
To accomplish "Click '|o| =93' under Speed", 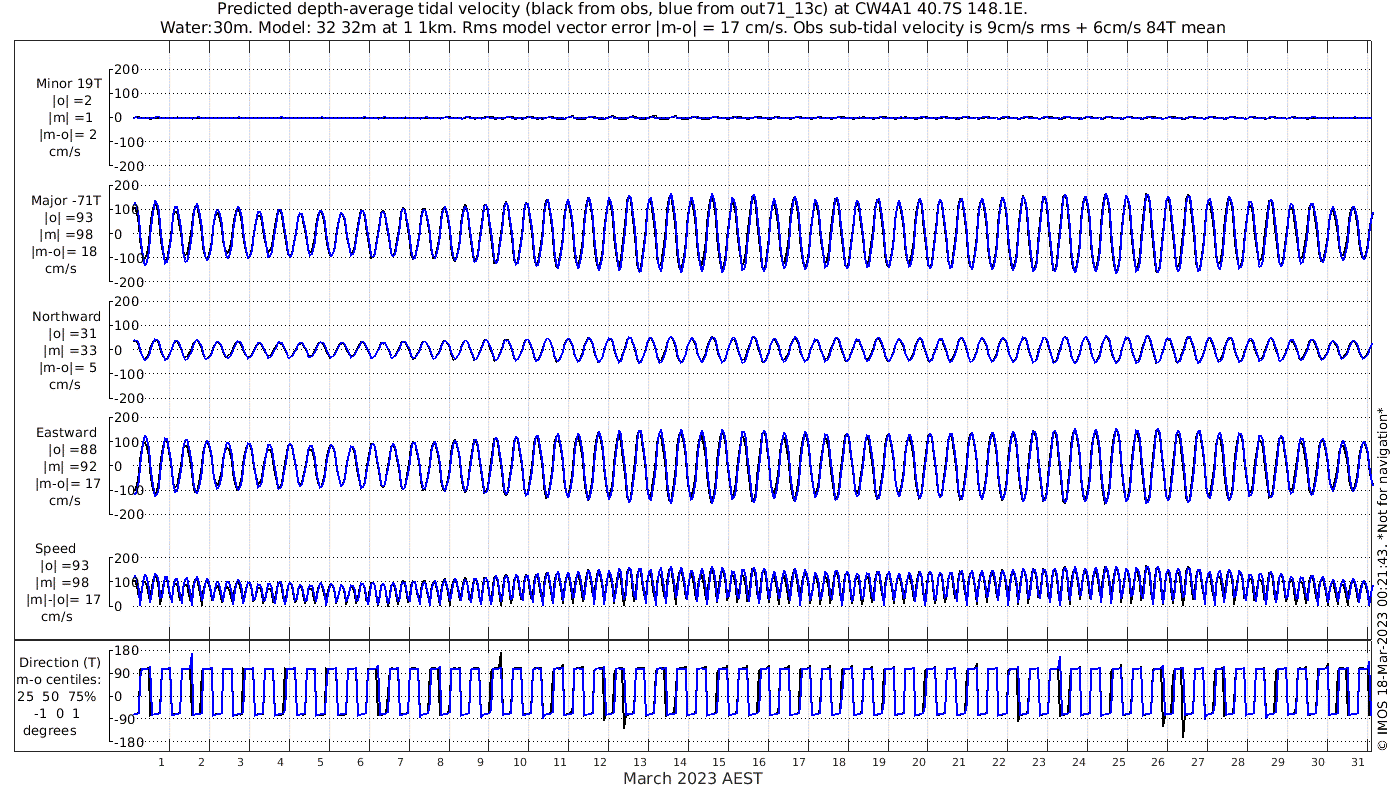I will pos(64,566).
